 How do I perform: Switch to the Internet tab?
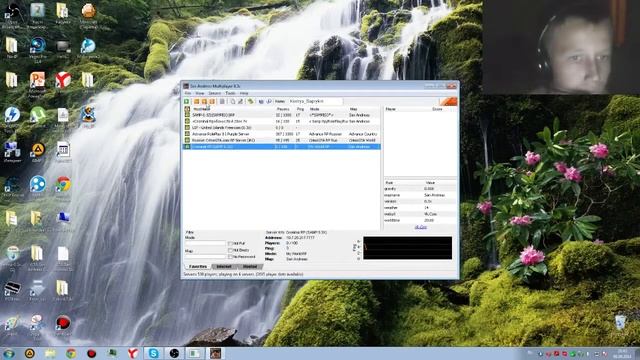point(224,267)
